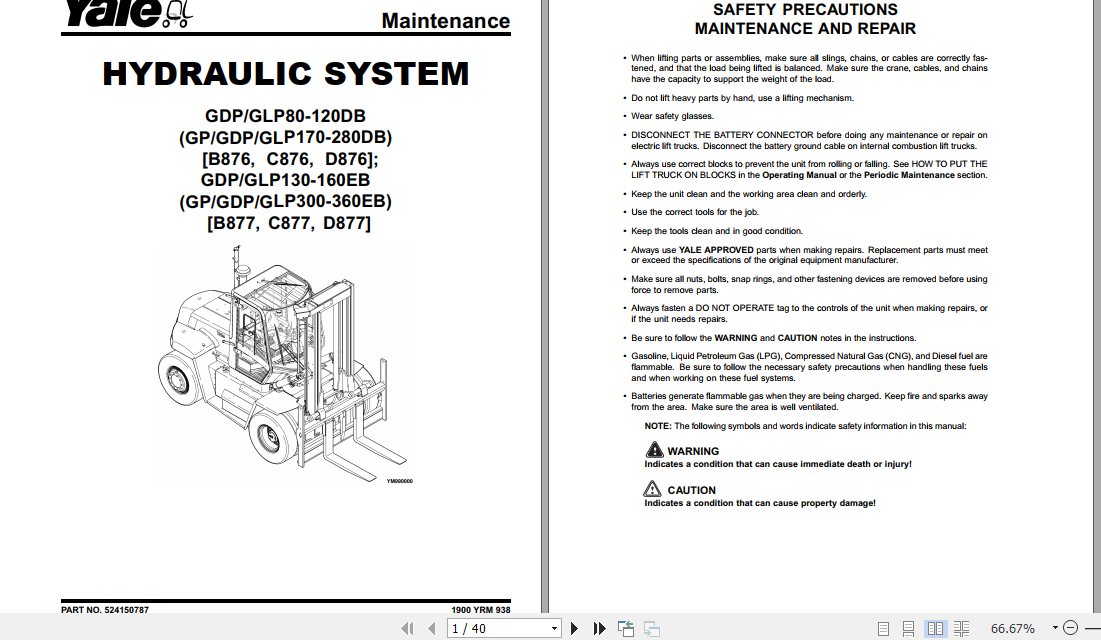Adjust the zoom slider

pyautogui.click(x=1095, y=628)
